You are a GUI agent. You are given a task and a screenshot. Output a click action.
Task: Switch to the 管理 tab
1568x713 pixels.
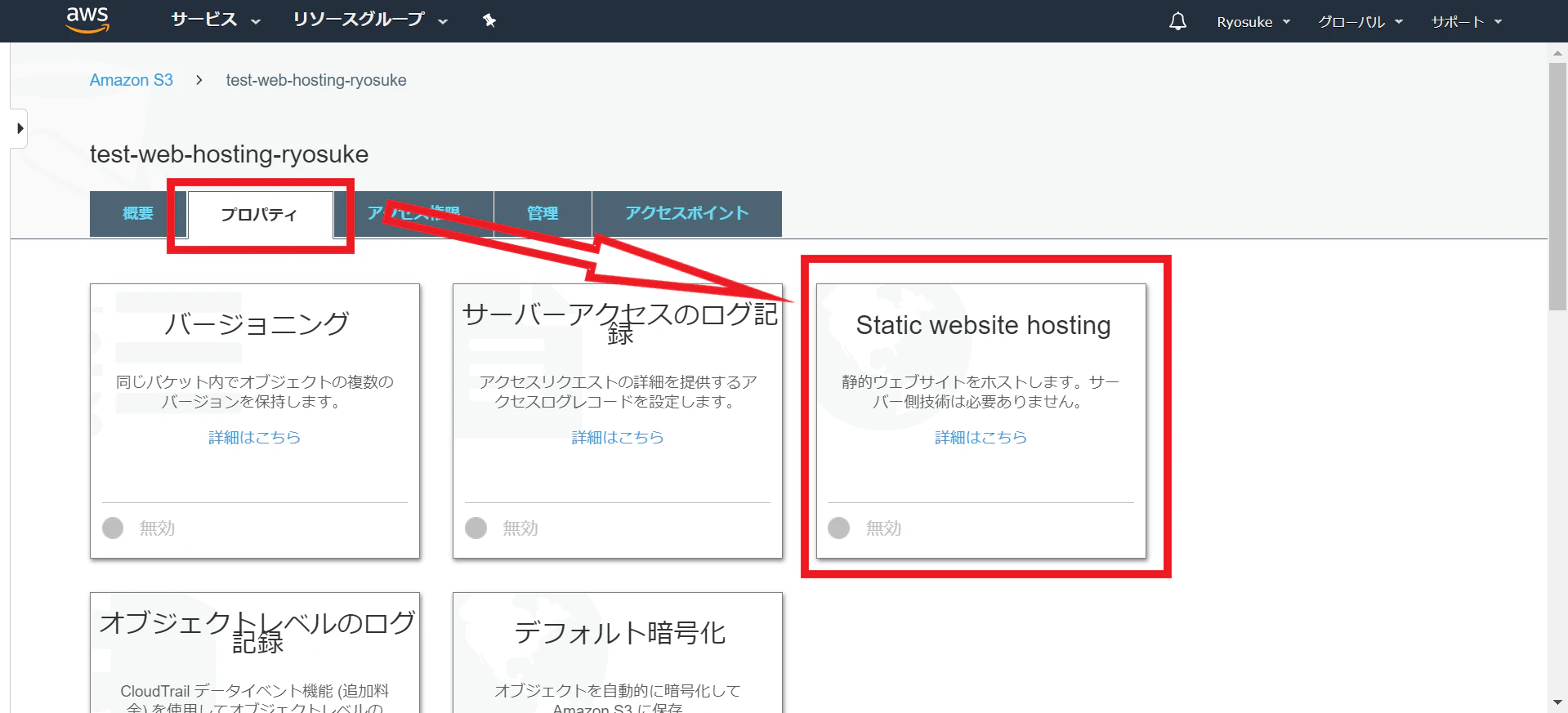543,214
